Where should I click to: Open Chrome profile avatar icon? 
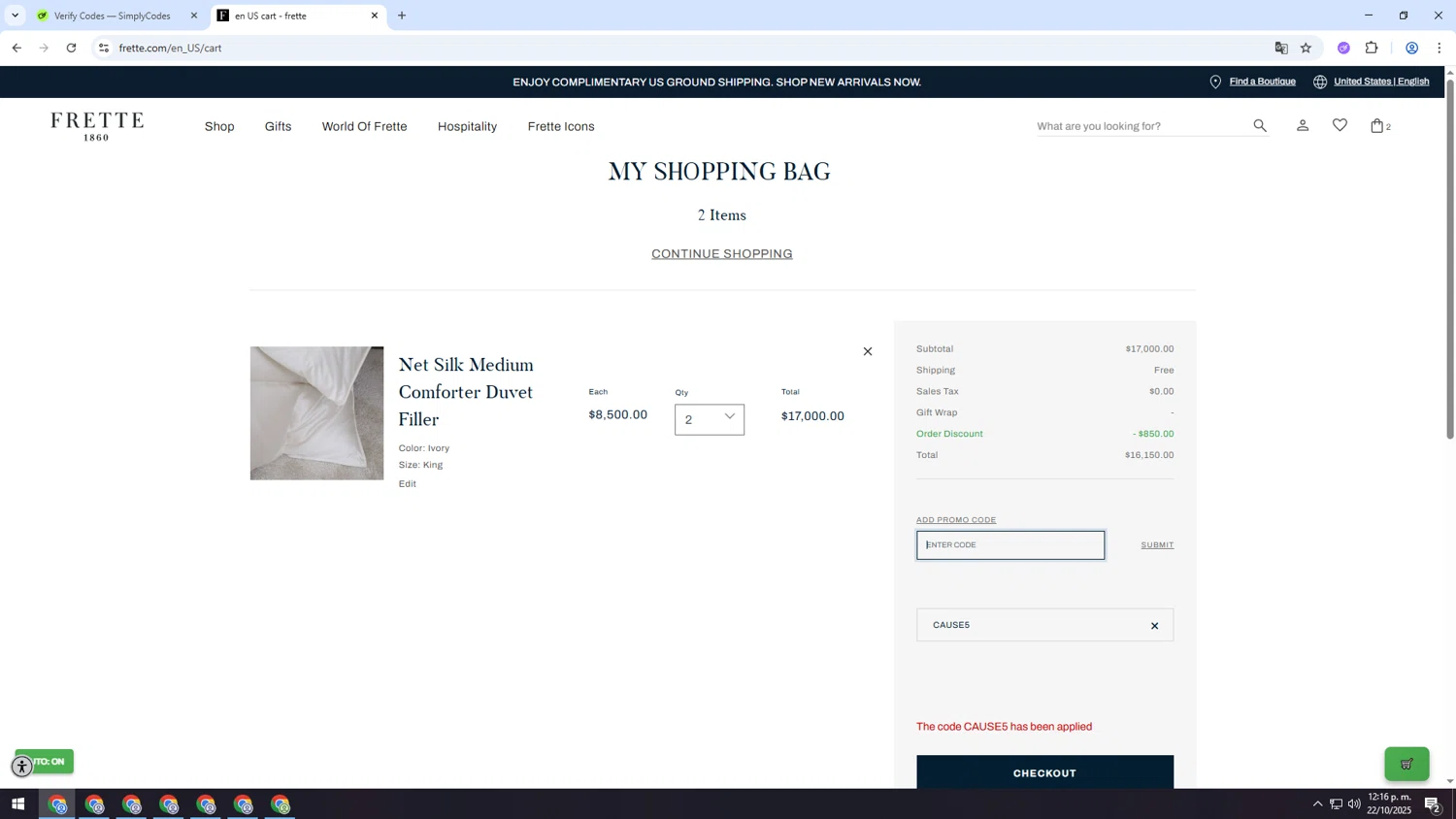(x=1411, y=48)
